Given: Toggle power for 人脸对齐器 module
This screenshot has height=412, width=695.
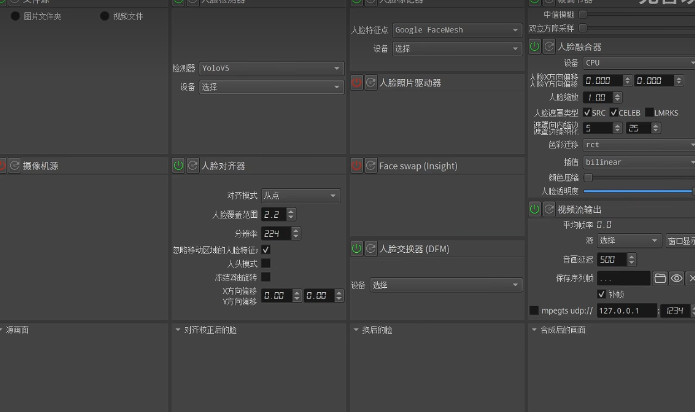Looking at the screenshot, I should pyautogui.click(x=178, y=165).
